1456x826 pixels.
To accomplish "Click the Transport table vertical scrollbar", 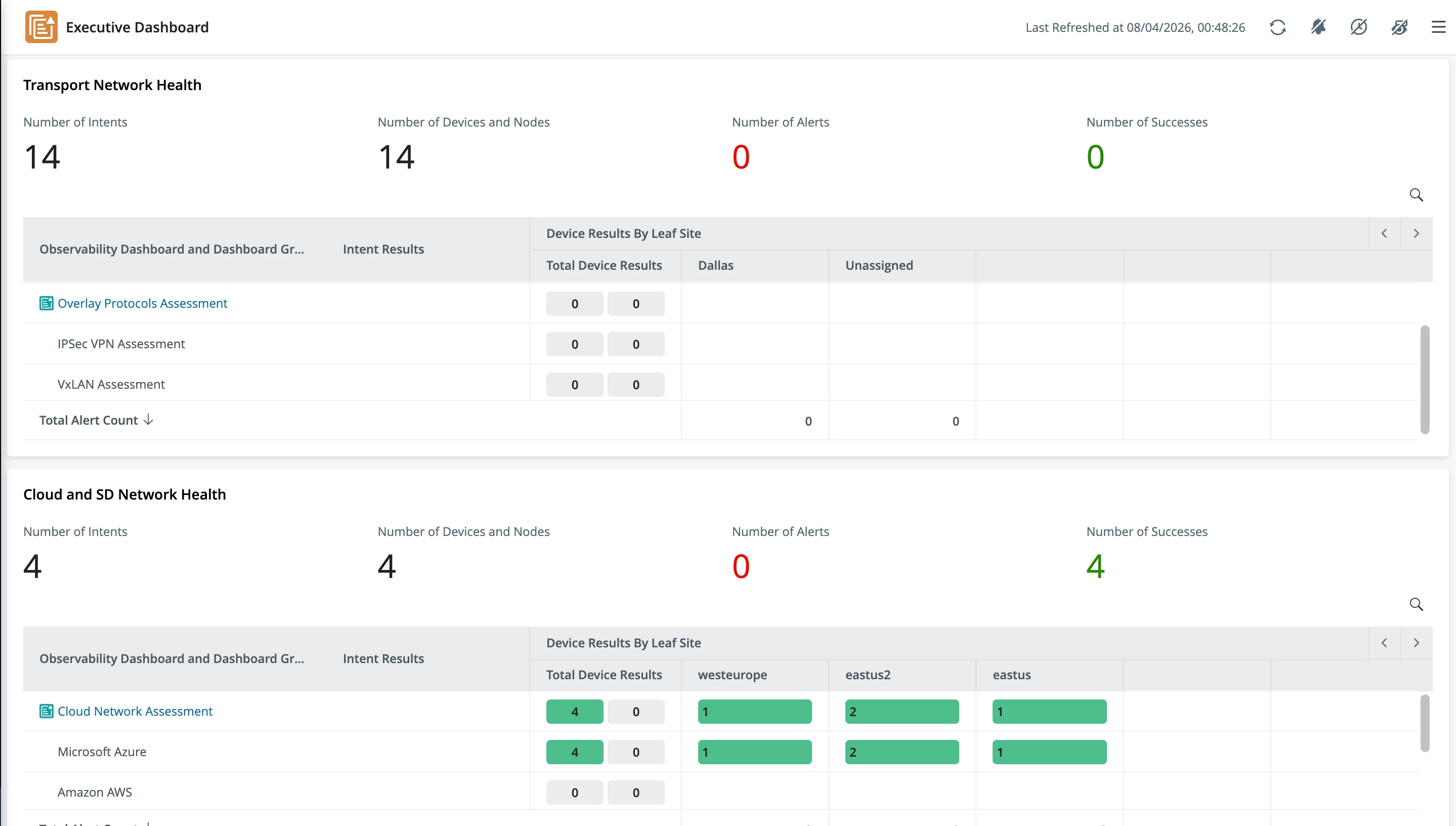I will pyautogui.click(x=1424, y=380).
